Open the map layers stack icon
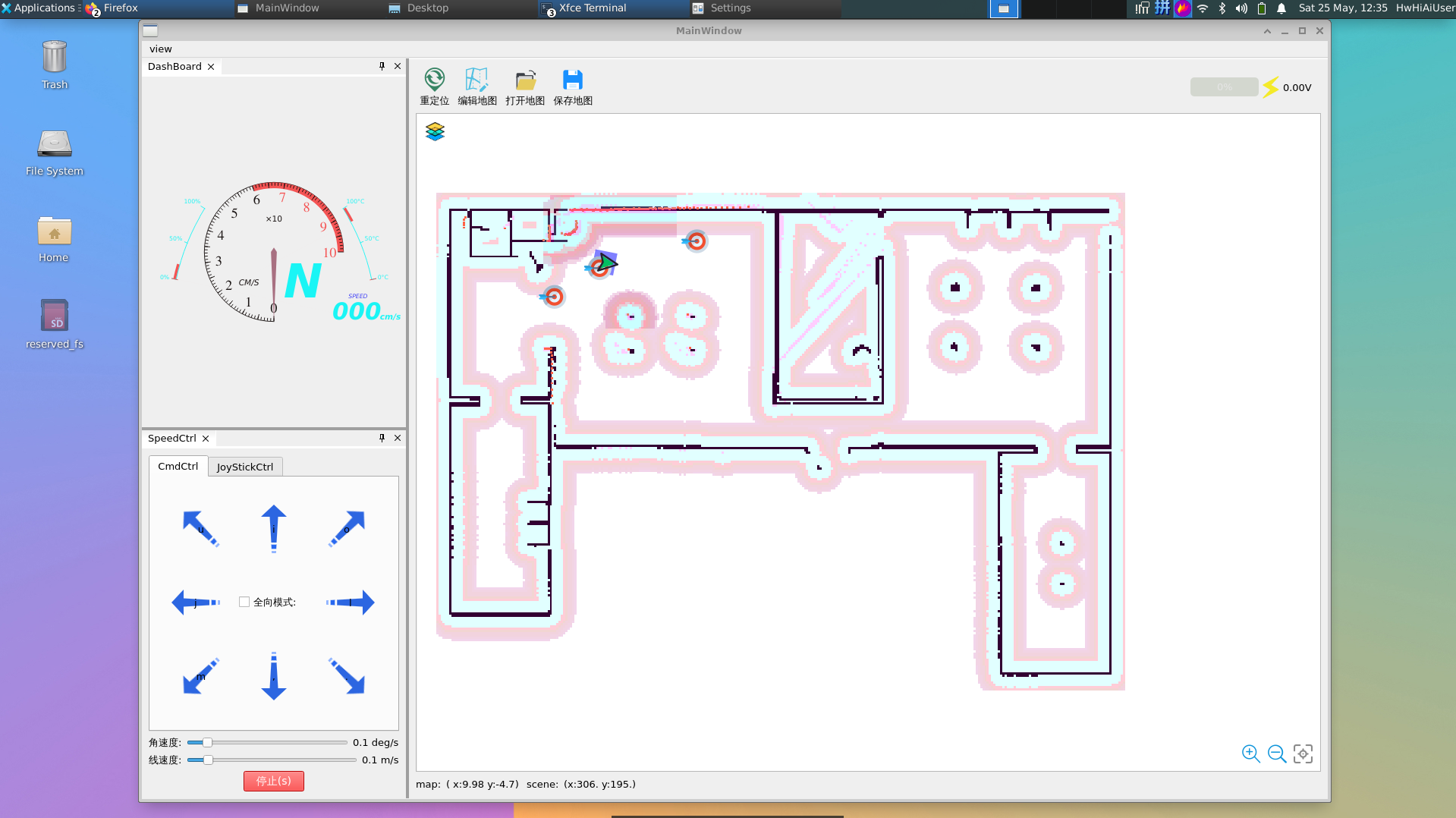The width and height of the screenshot is (1456, 818). coord(435,132)
